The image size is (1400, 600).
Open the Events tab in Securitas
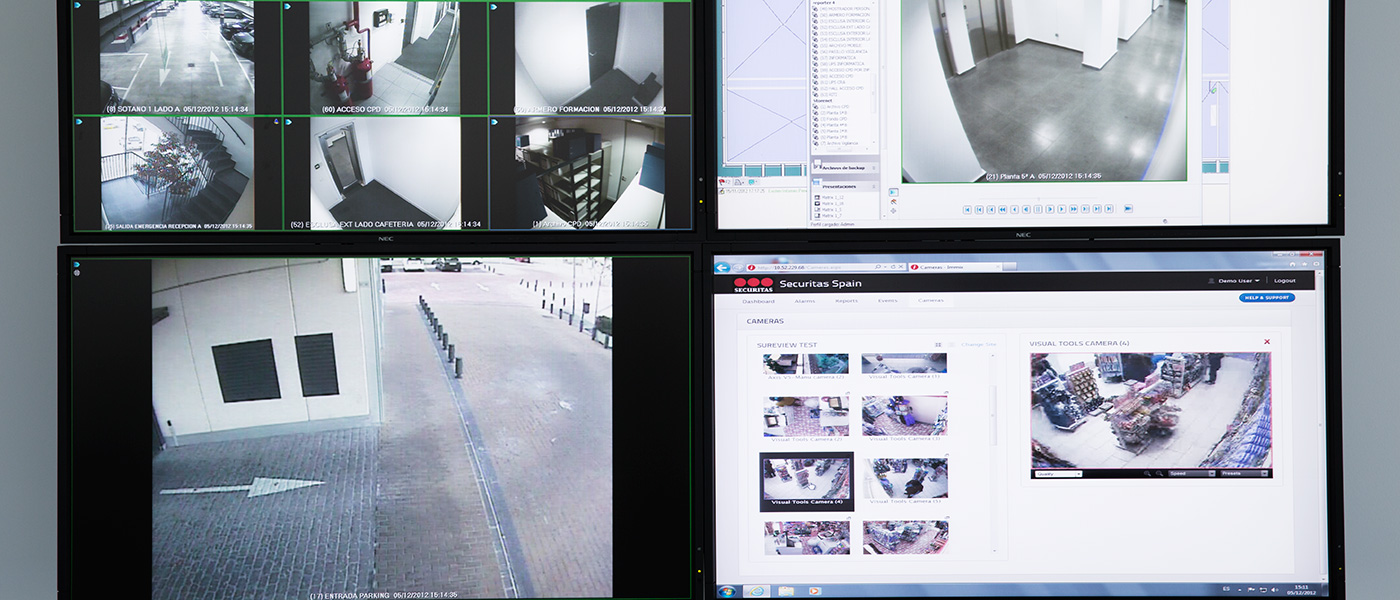(887, 301)
